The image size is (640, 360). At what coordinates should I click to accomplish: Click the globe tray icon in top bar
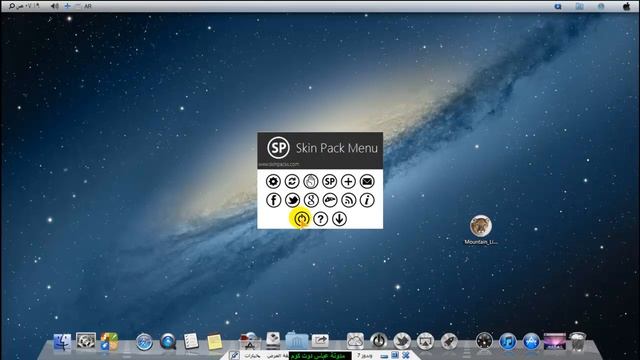click(x=601, y=6)
